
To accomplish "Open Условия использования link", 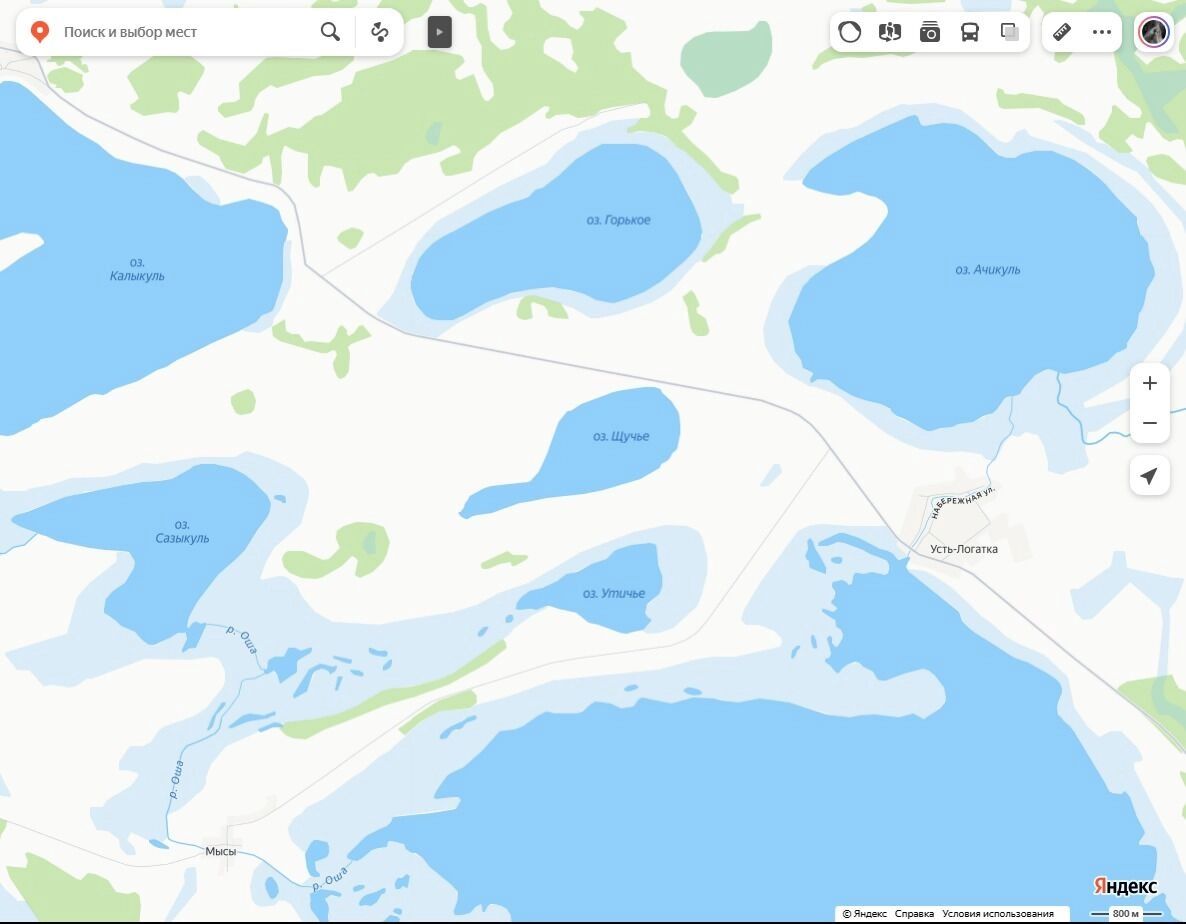I will pyautogui.click(x=997, y=914).
